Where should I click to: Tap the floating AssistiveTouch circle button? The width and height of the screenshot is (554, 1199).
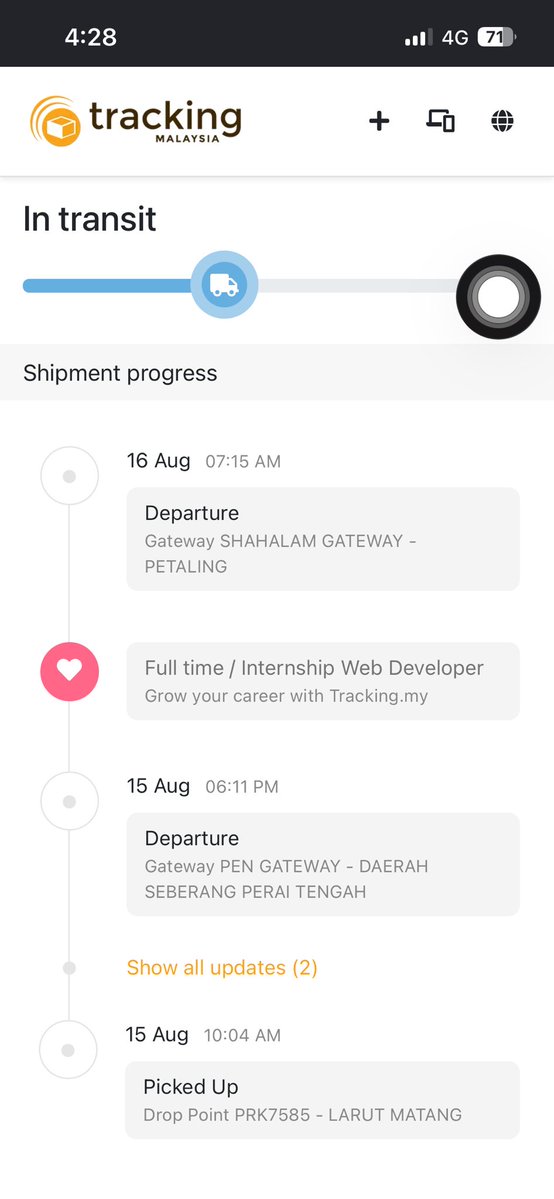coord(498,297)
